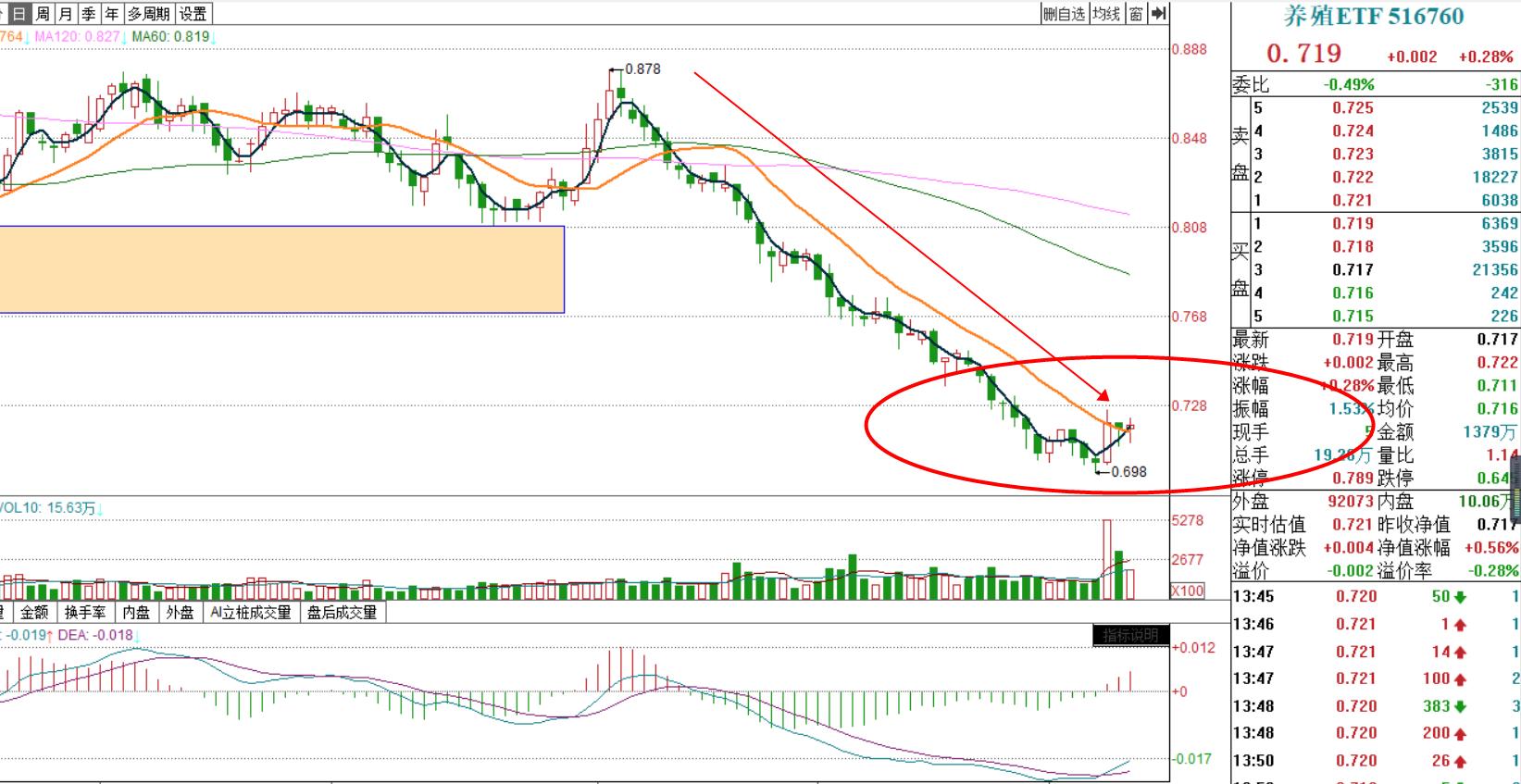Click the 金额 turnover value 1379万
The width and height of the screenshot is (1521, 784).
(x=1491, y=431)
